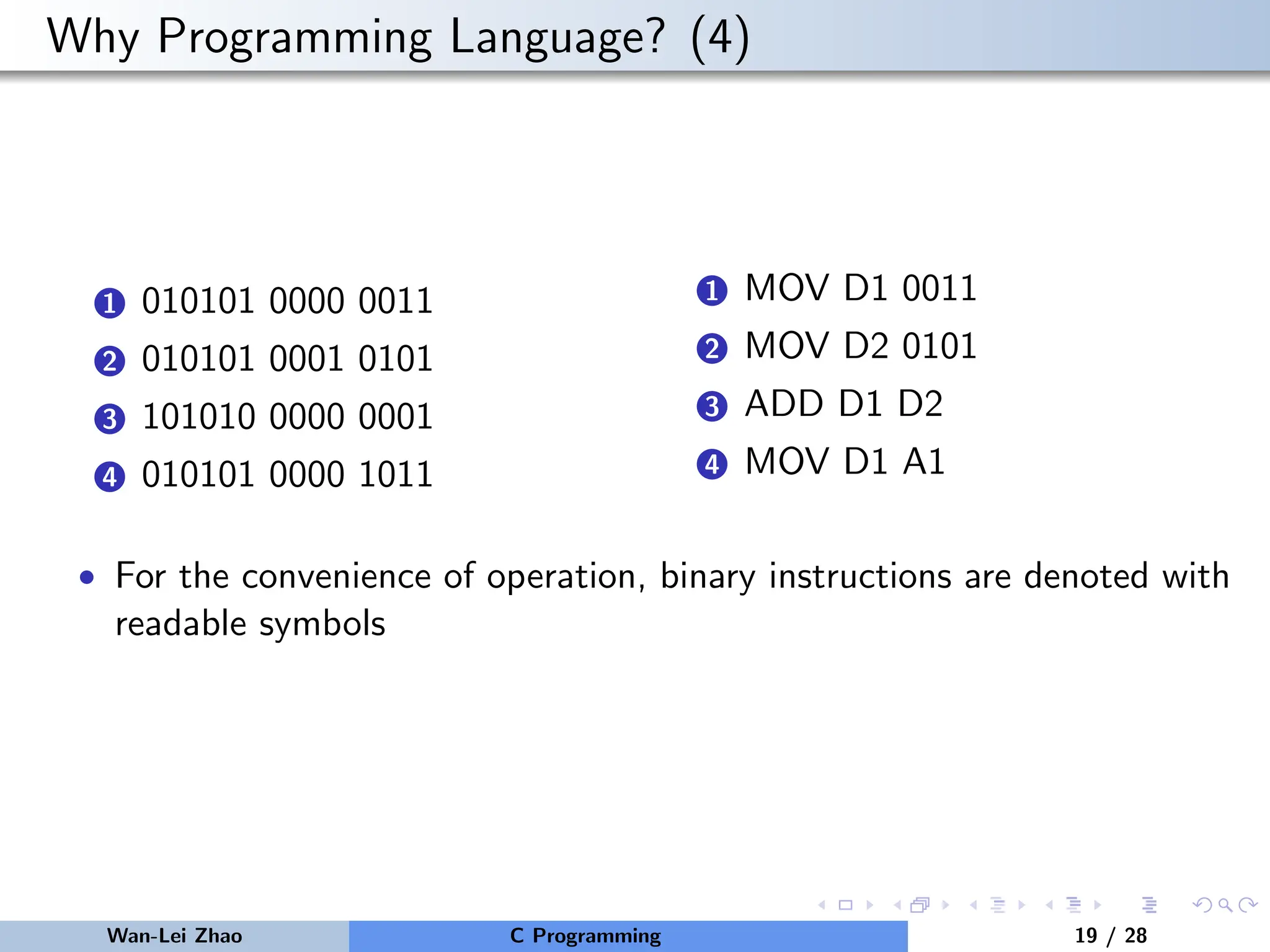Click binary line 101010 0000 0001

tap(287, 416)
